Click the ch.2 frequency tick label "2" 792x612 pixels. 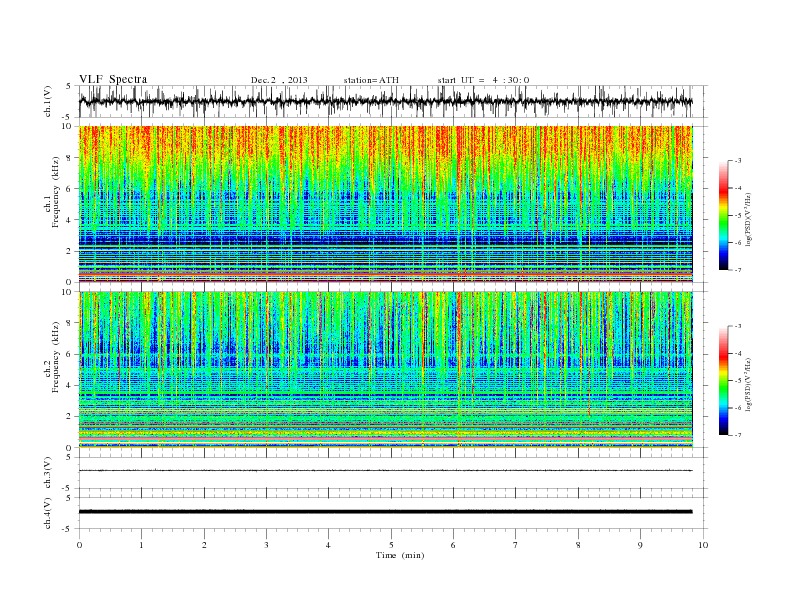[x=69, y=417]
